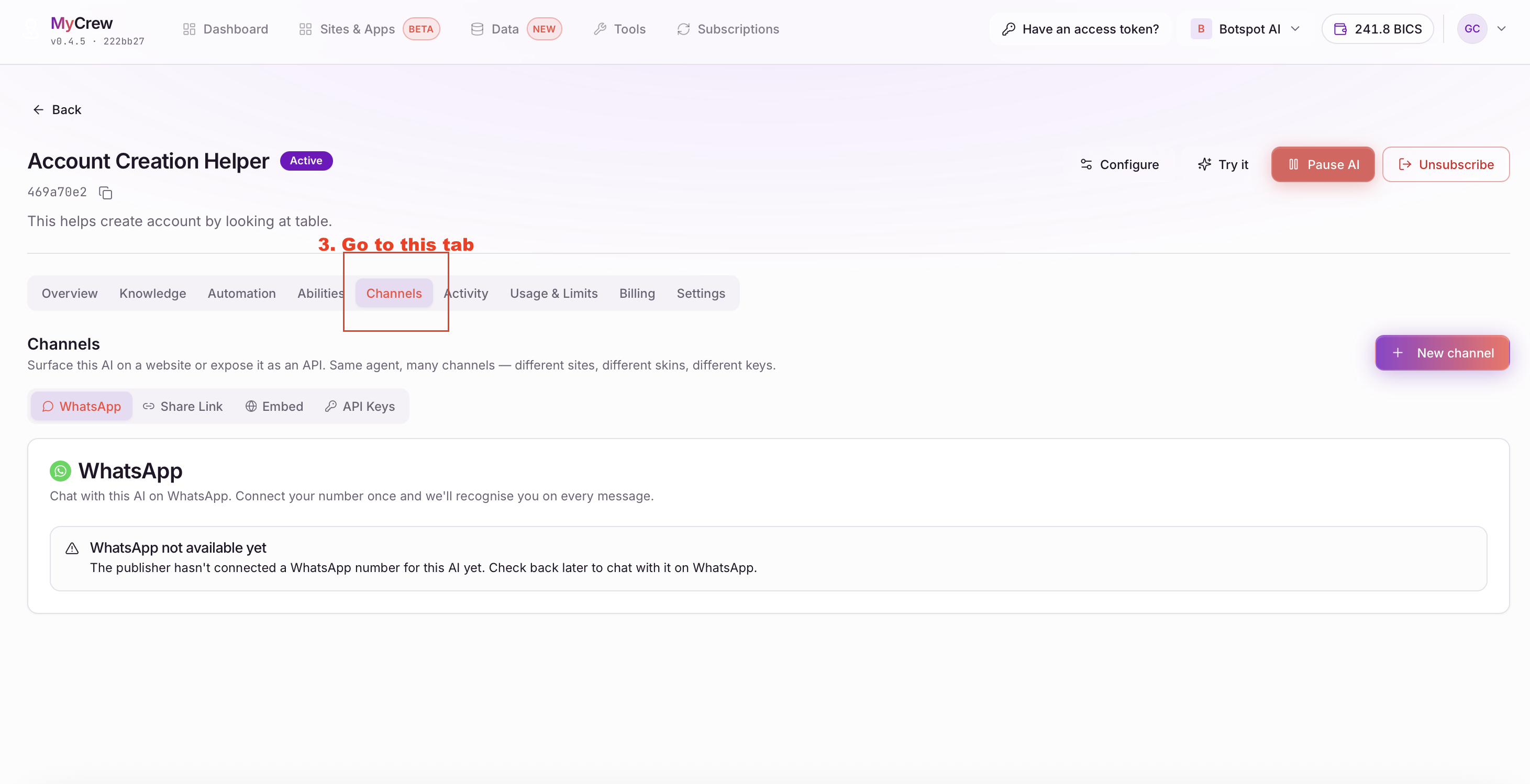Click the Back arrow icon
Image resolution: width=1530 pixels, height=784 pixels.
click(38, 110)
